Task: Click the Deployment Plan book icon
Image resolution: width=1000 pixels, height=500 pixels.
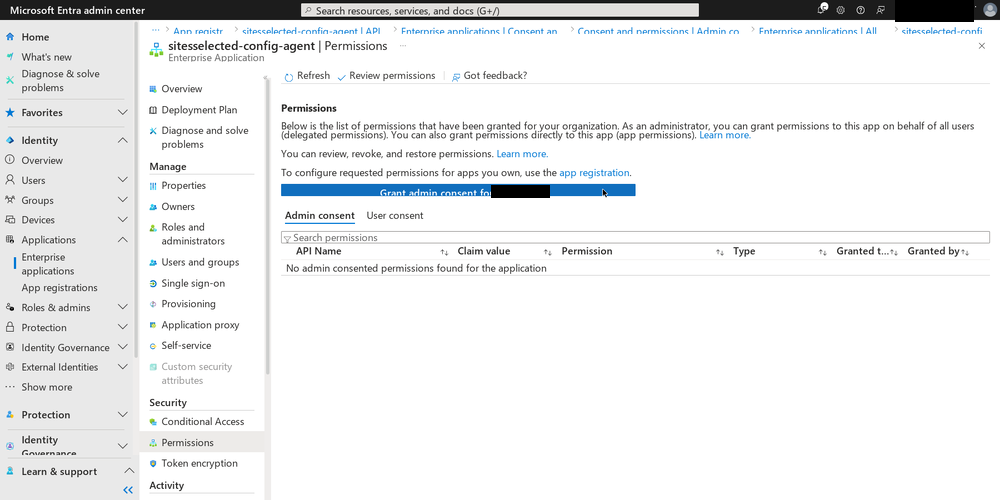Action: 153,110
